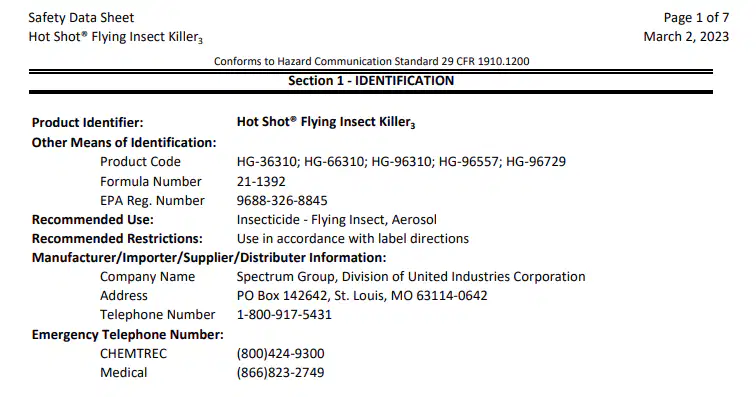Click telephone number 1-800-917-5431

[284, 315]
